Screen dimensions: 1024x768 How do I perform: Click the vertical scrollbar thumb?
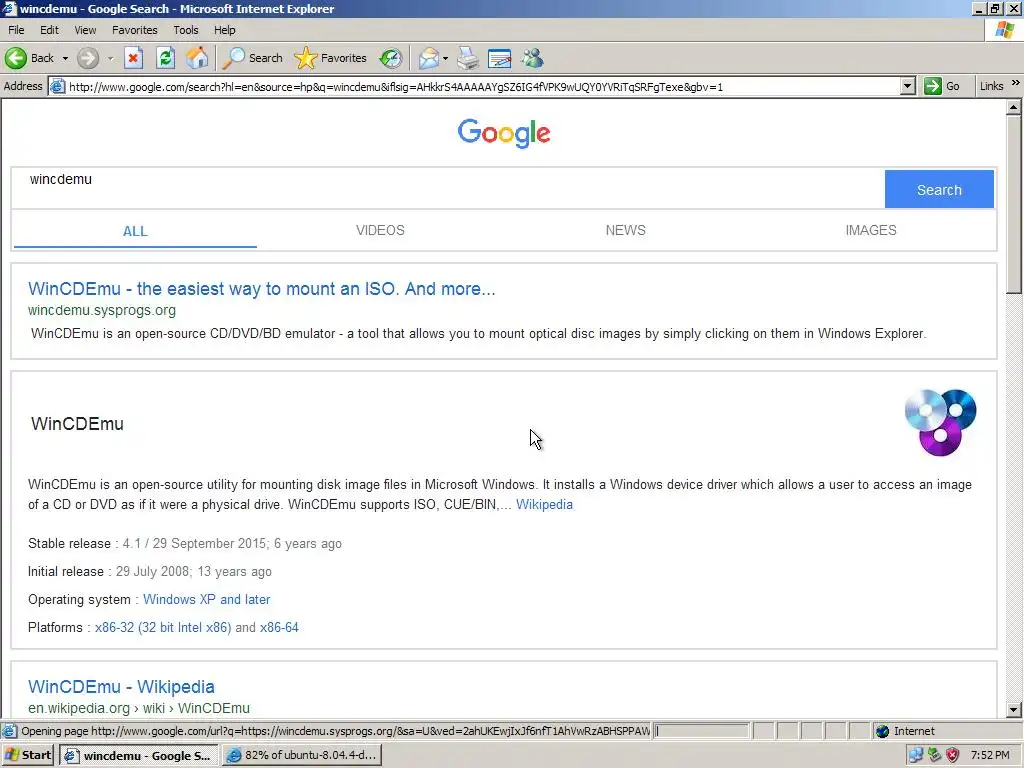pyautogui.click(x=1014, y=206)
